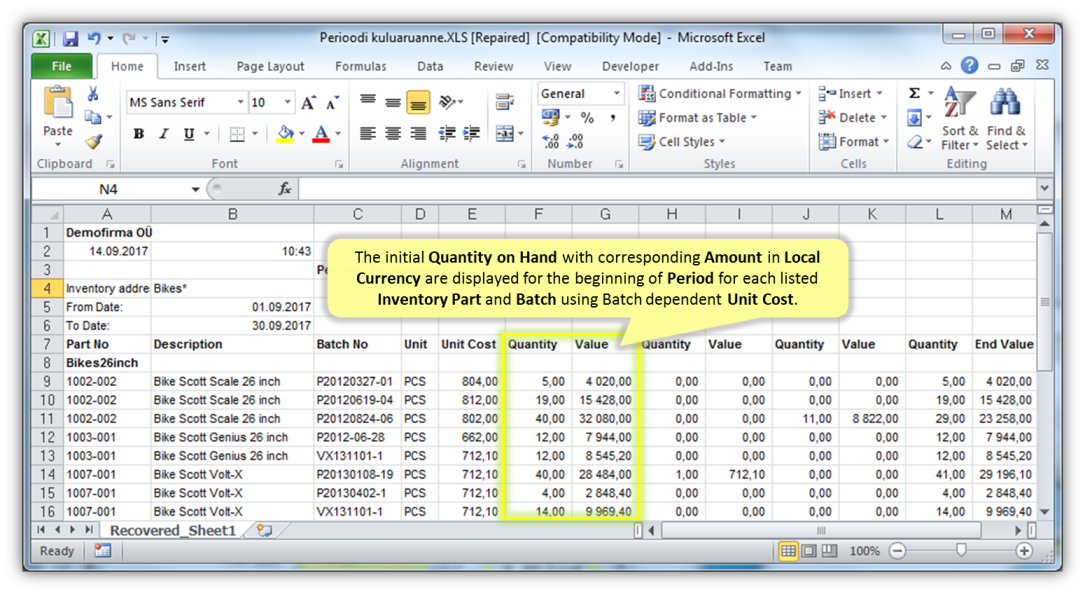Open the Delete cells dropdown
Image resolution: width=1085 pixels, height=594 pixels.
pos(884,118)
